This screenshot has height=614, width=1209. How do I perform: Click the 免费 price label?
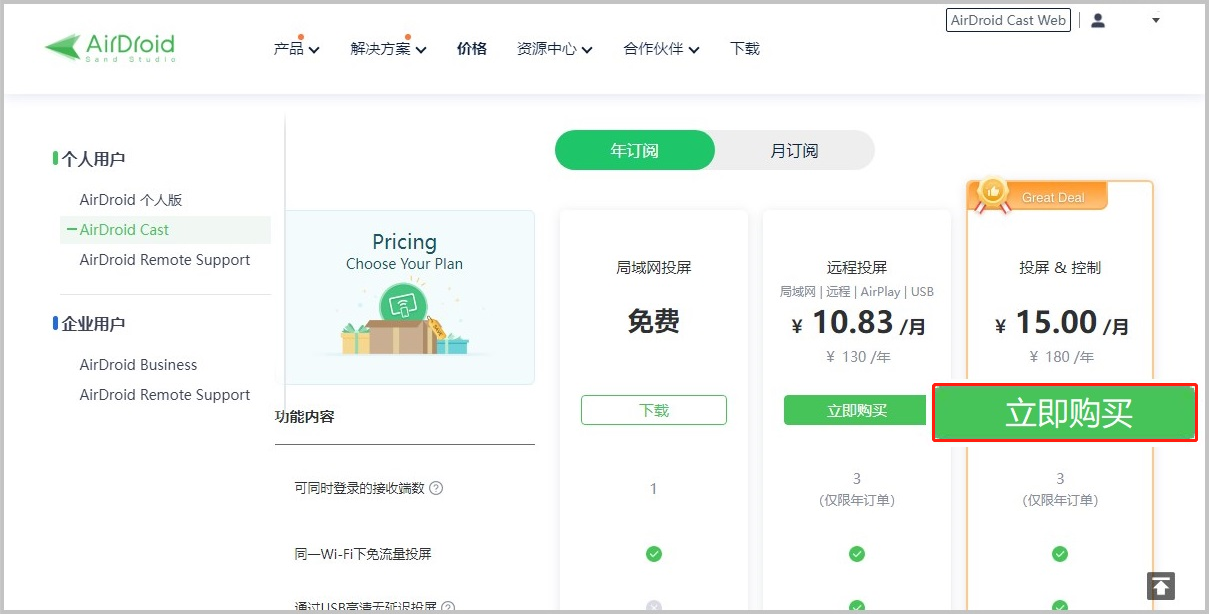pos(654,321)
